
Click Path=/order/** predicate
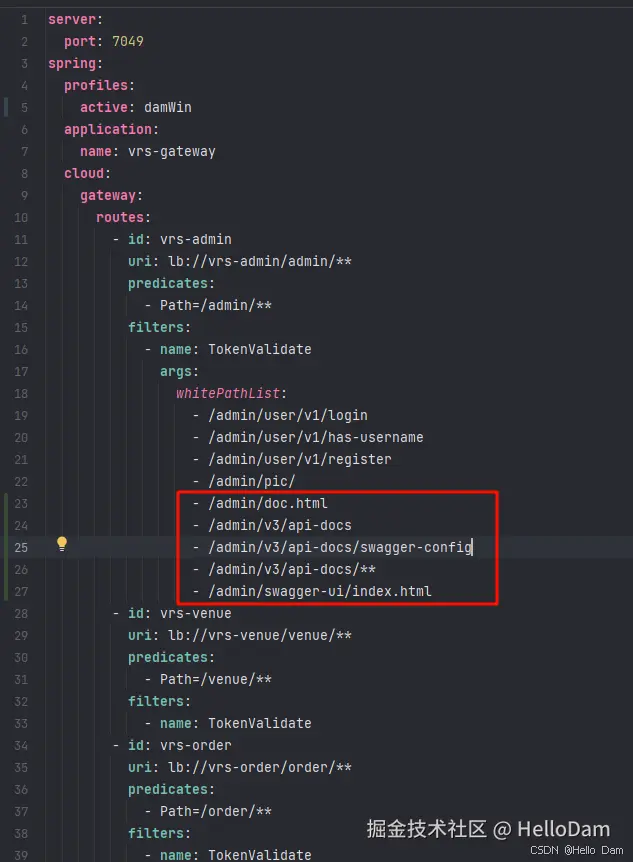(216, 811)
